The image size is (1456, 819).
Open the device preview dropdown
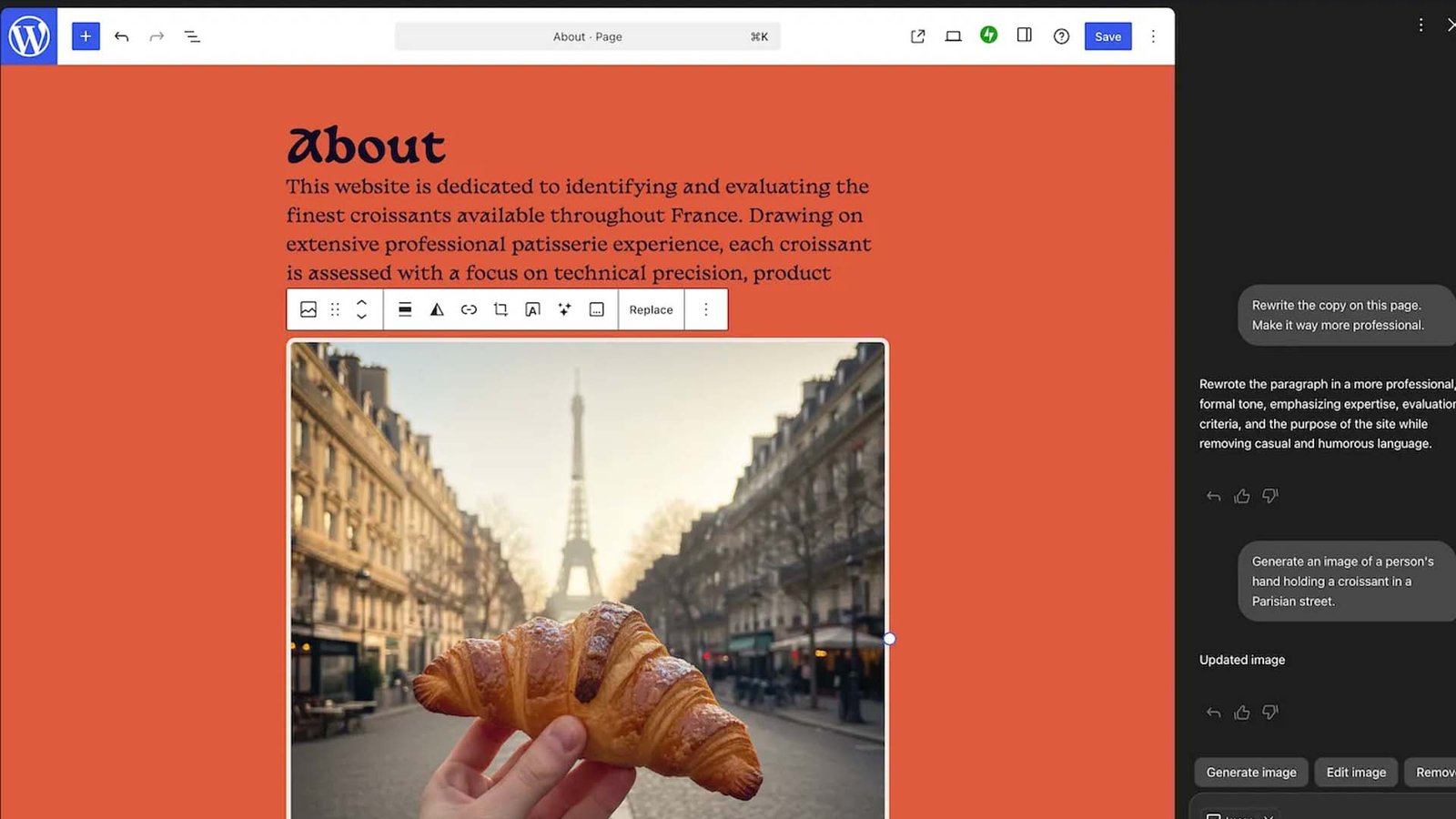pos(953,36)
